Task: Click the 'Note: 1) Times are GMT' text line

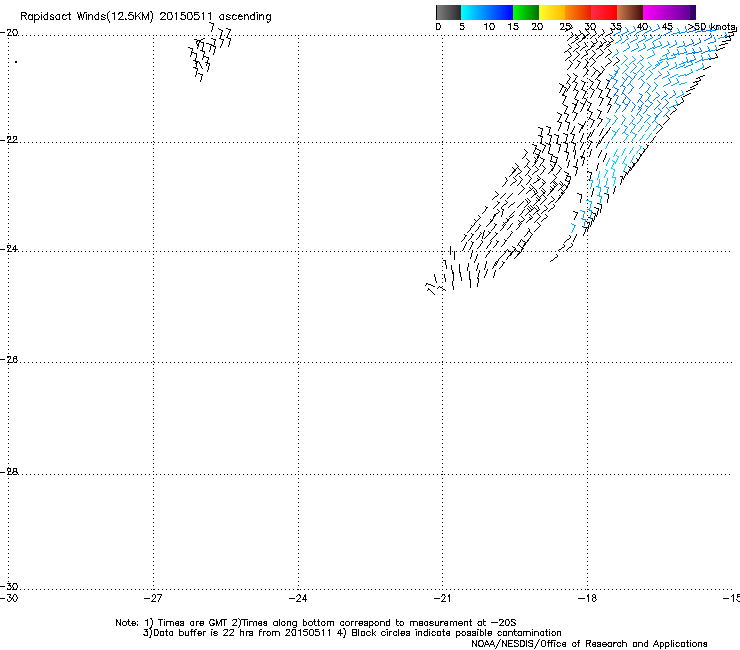Action: 315,623
